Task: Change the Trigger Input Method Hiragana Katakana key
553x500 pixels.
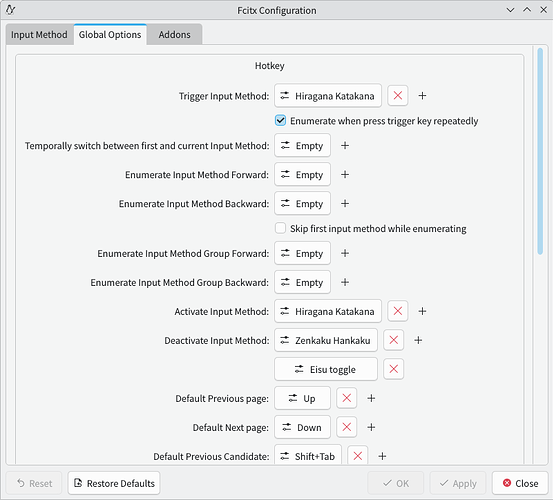Action: click(x=328, y=96)
